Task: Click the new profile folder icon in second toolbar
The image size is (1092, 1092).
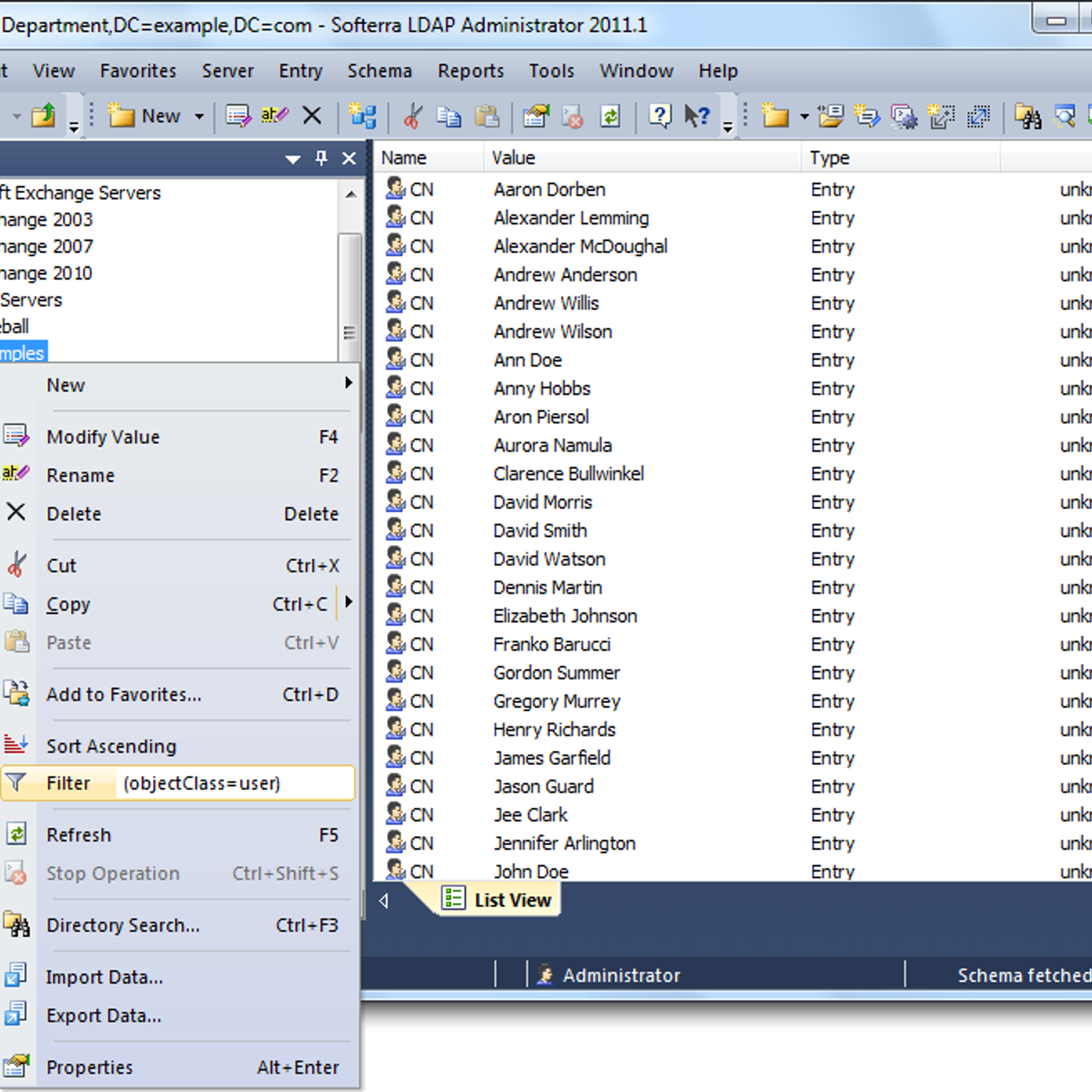Action: tap(775, 116)
